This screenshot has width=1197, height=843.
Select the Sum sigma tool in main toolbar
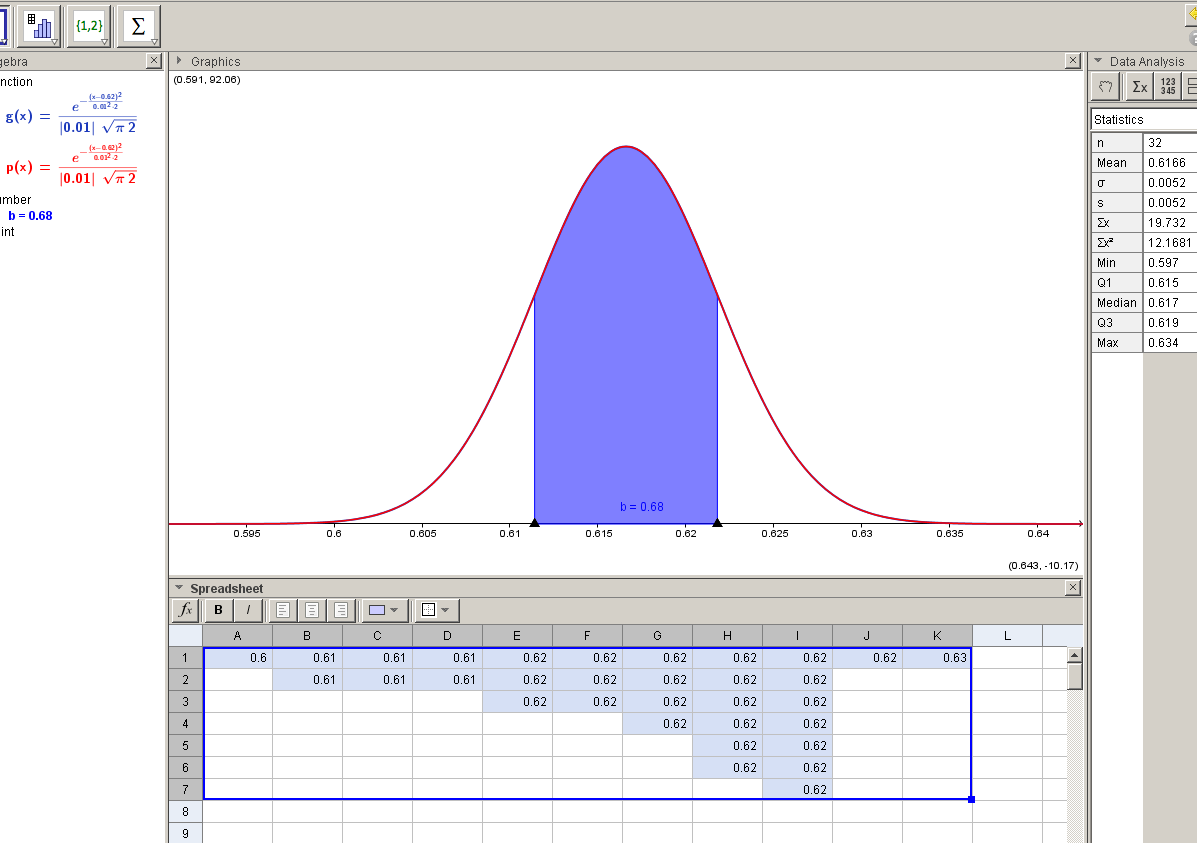(x=138, y=27)
